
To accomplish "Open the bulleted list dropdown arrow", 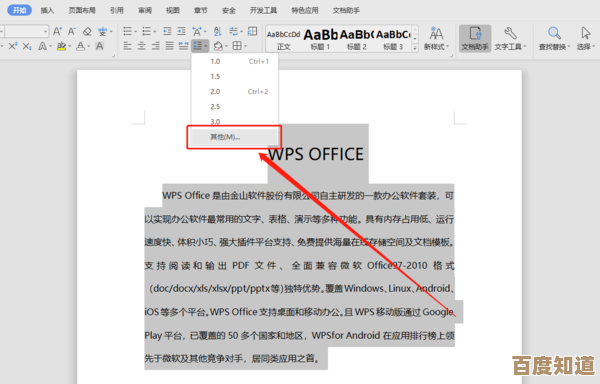I will tap(136, 31).
